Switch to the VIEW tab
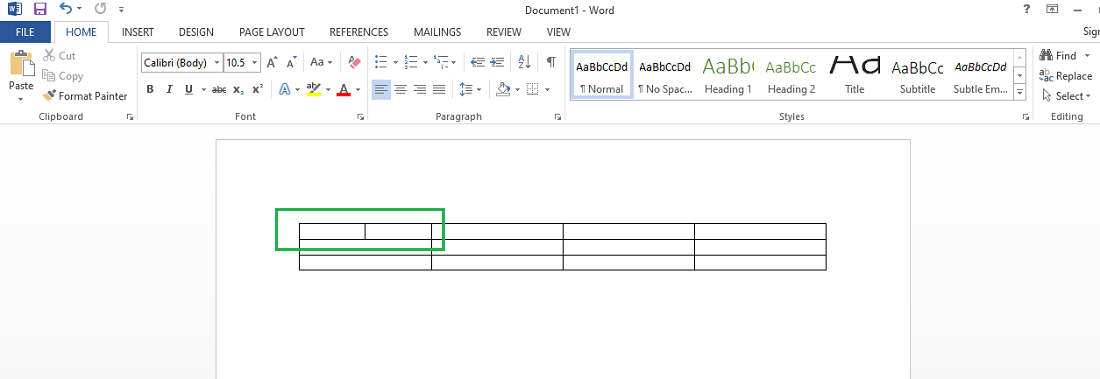 pos(558,32)
